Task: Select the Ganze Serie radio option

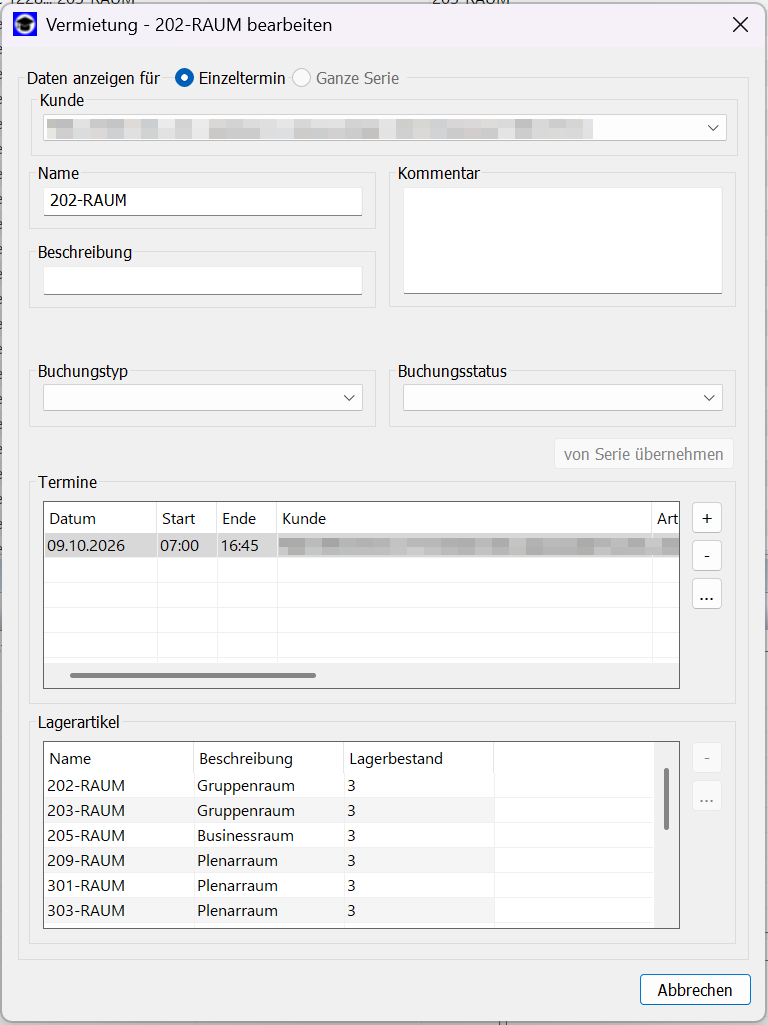Action: click(301, 78)
